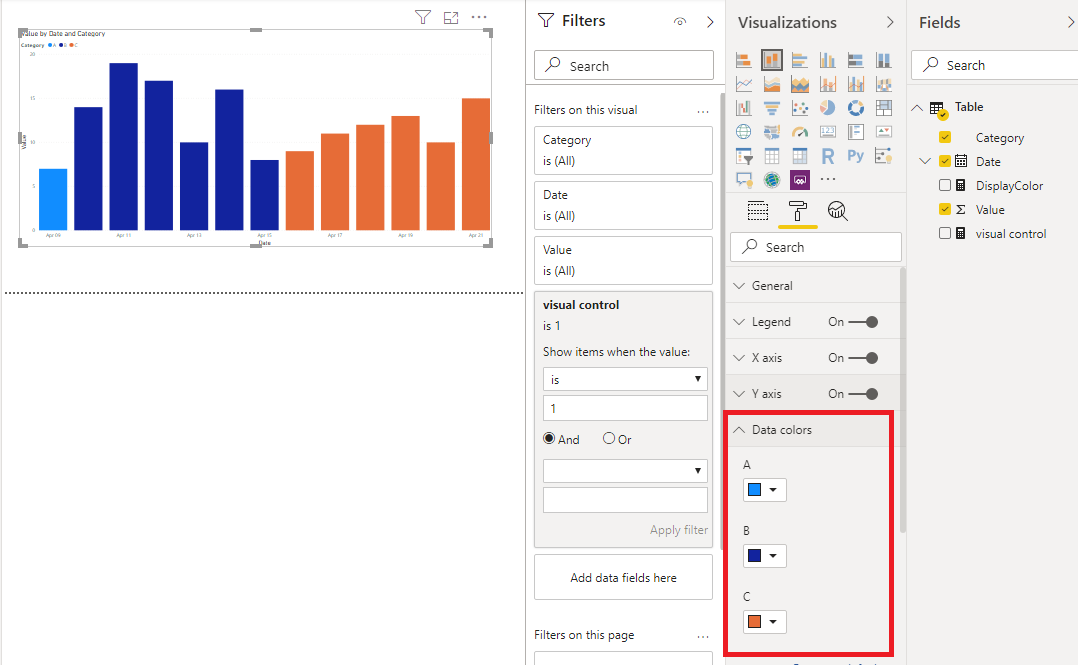
Task: Open the second empty condition dropdown
Action: click(625, 471)
